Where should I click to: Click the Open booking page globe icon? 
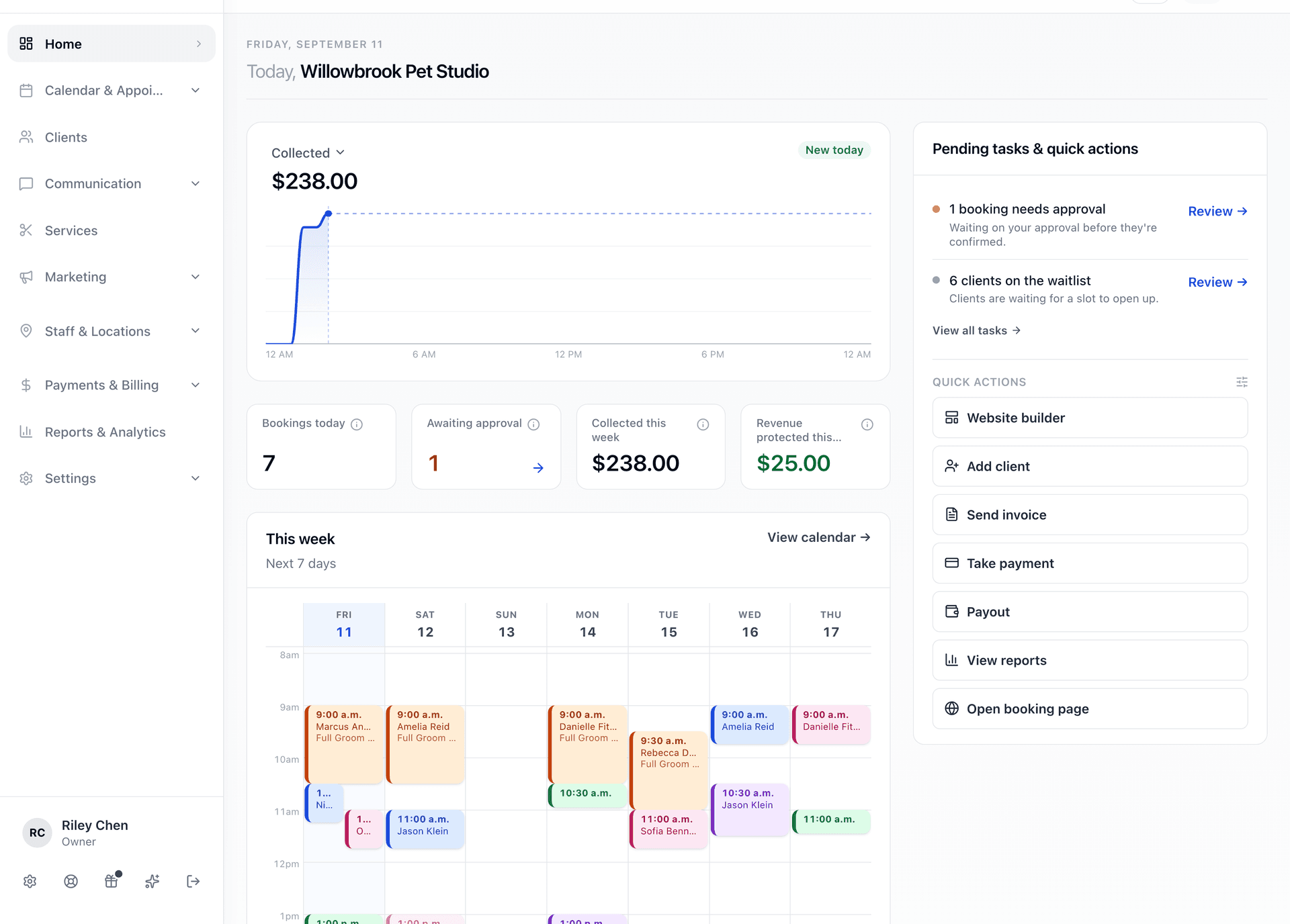pyautogui.click(x=951, y=708)
